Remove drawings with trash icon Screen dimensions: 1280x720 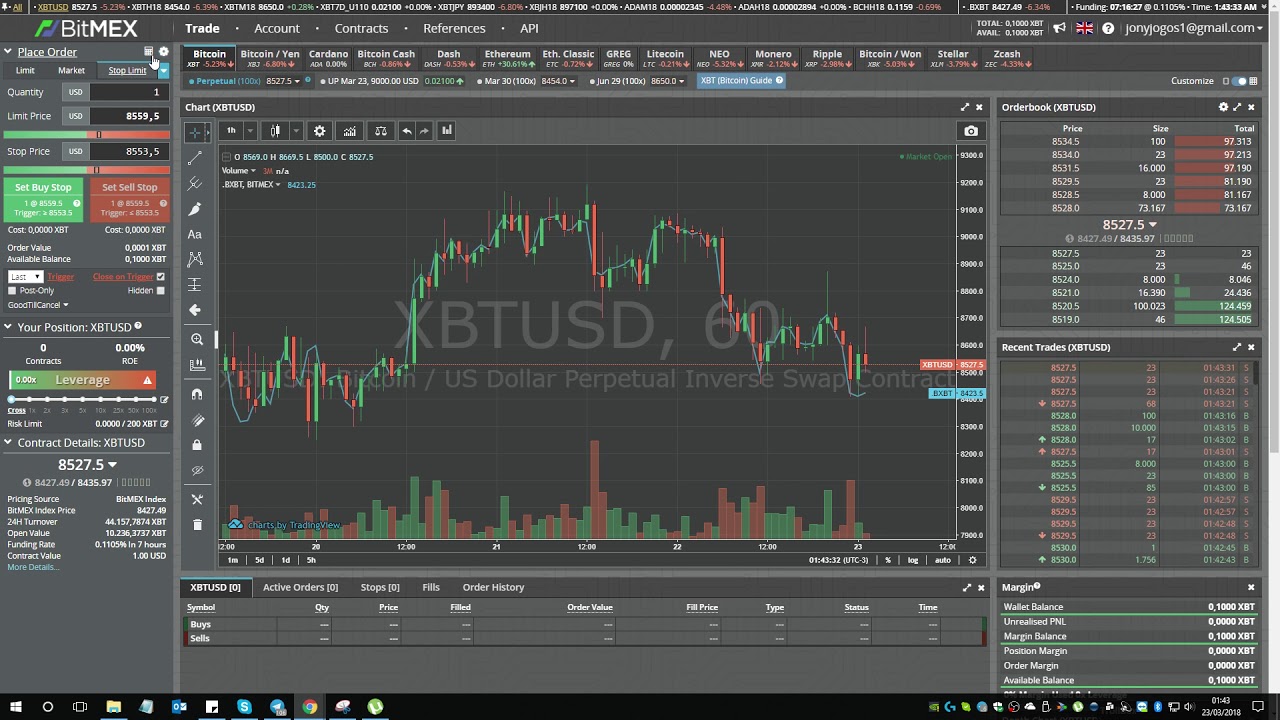(x=197, y=525)
